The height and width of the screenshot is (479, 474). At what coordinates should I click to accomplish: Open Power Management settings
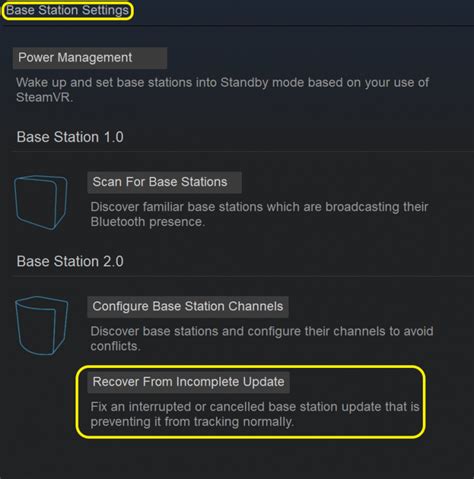click(x=90, y=58)
